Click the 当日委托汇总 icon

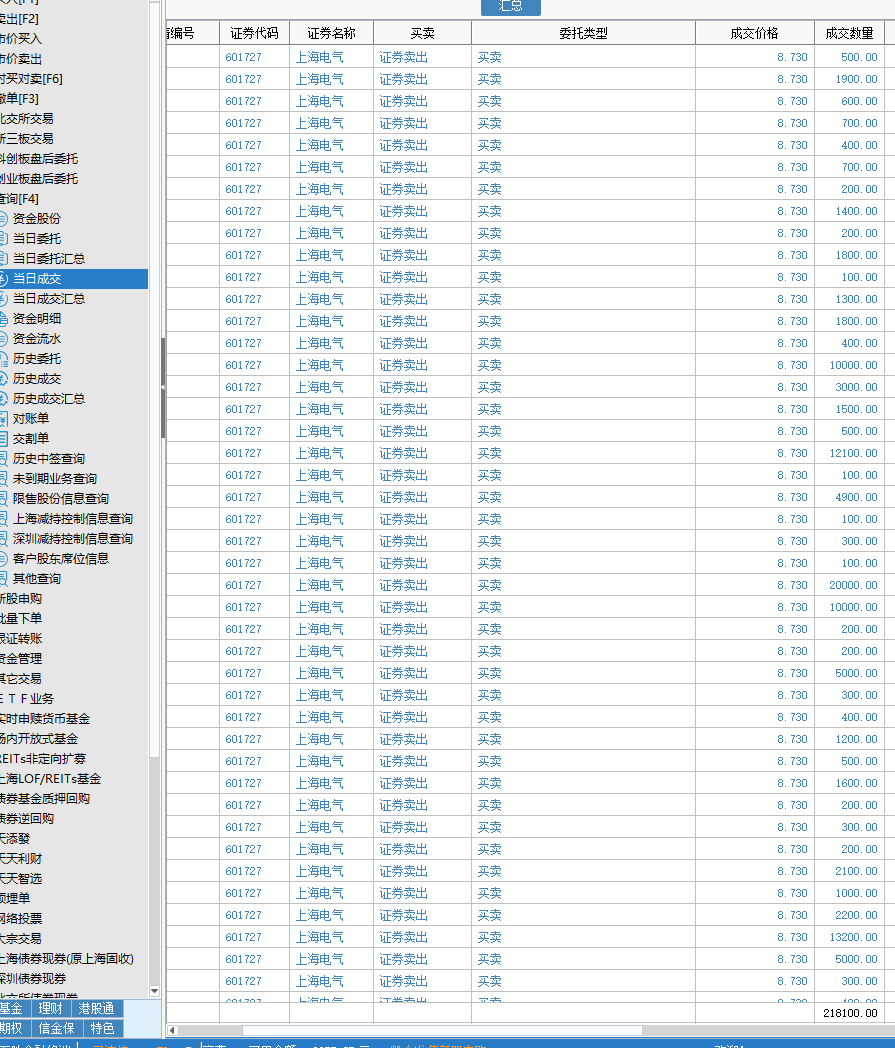[x=3, y=259]
